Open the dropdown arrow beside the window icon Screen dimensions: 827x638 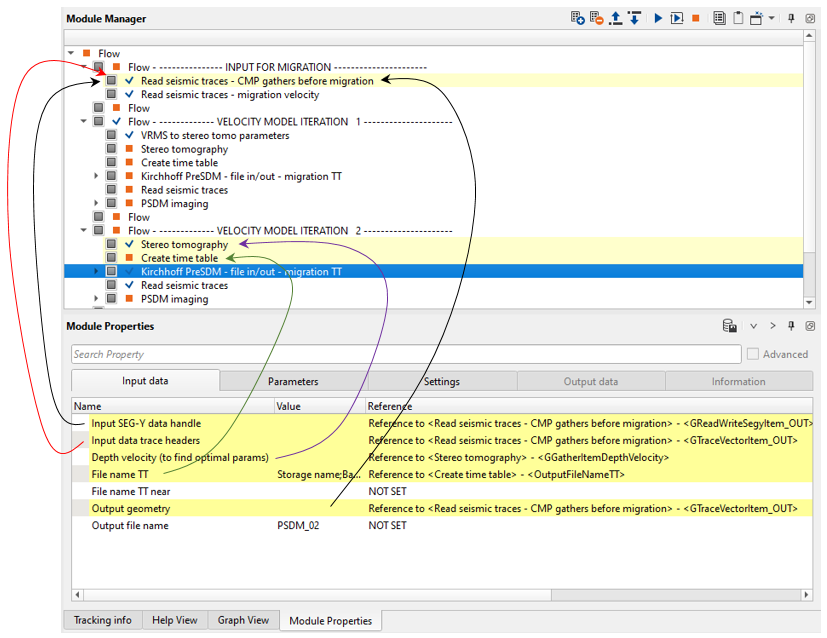pyautogui.click(x=771, y=18)
